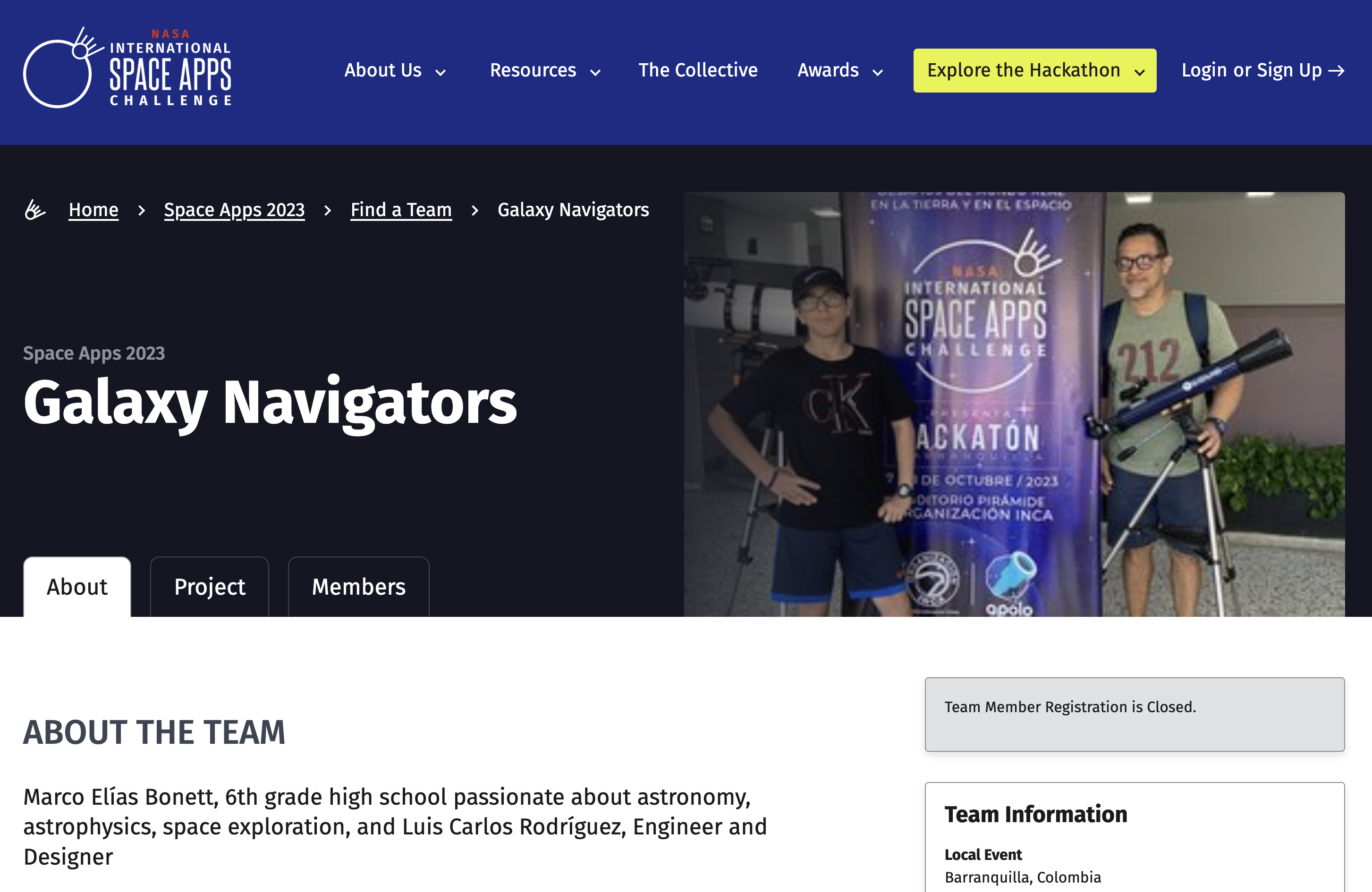Switch to the Members tab
Screen dimensions: 1372x892
[358, 587]
